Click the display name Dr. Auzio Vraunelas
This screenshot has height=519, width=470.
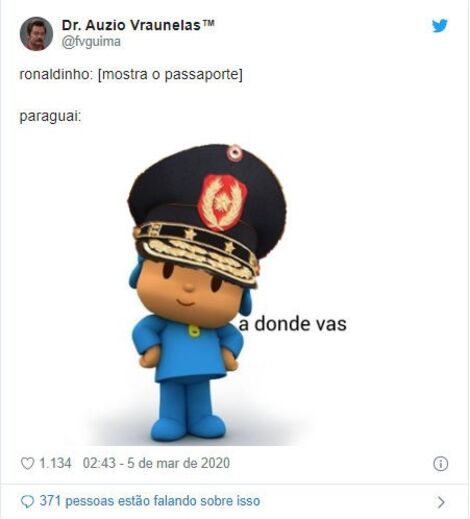click(138, 25)
